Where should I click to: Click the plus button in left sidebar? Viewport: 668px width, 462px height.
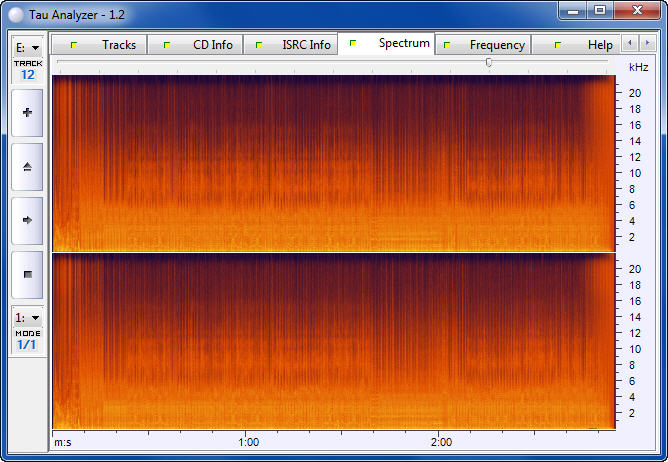[27, 113]
